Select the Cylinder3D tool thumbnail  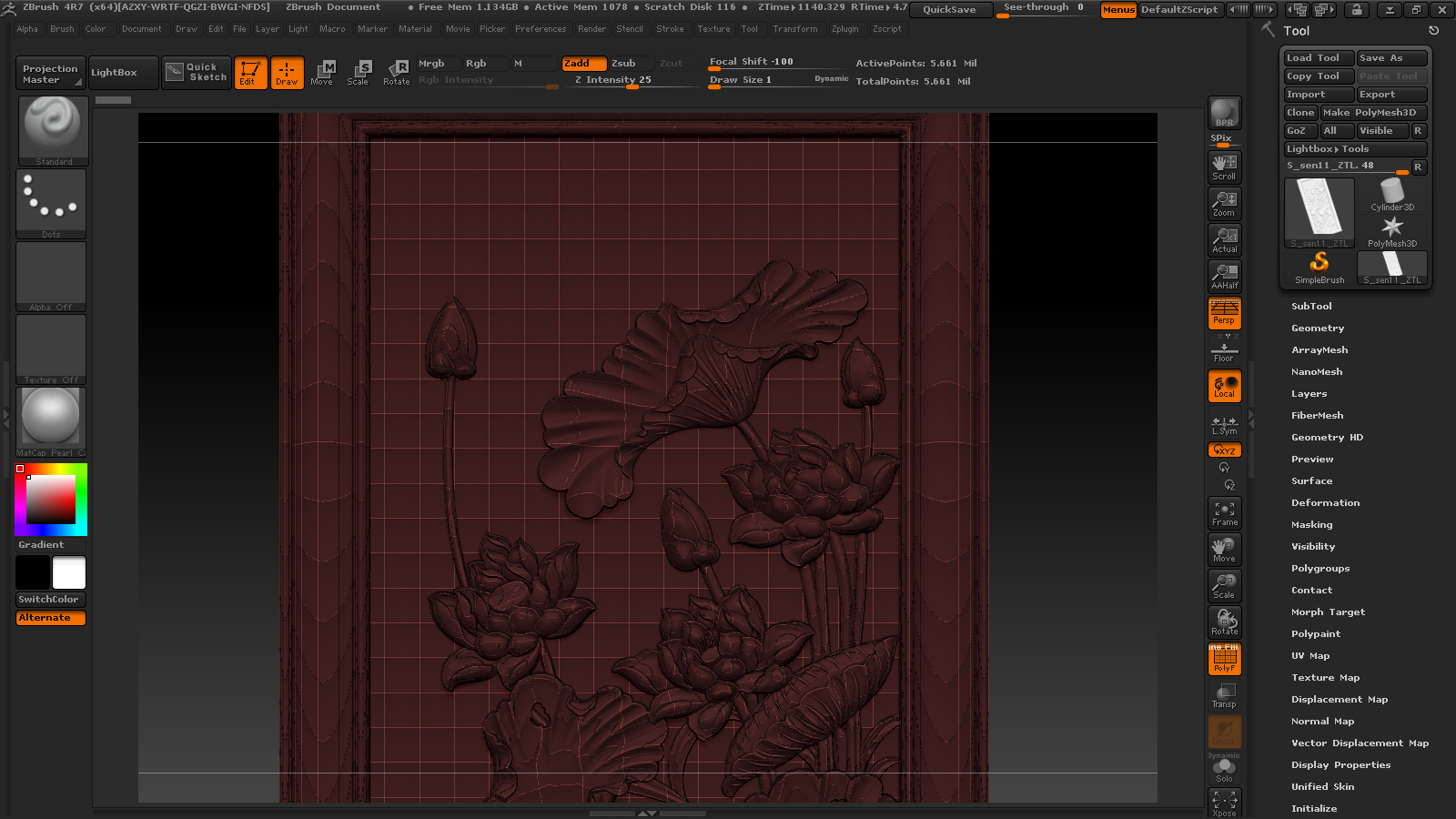1391,195
